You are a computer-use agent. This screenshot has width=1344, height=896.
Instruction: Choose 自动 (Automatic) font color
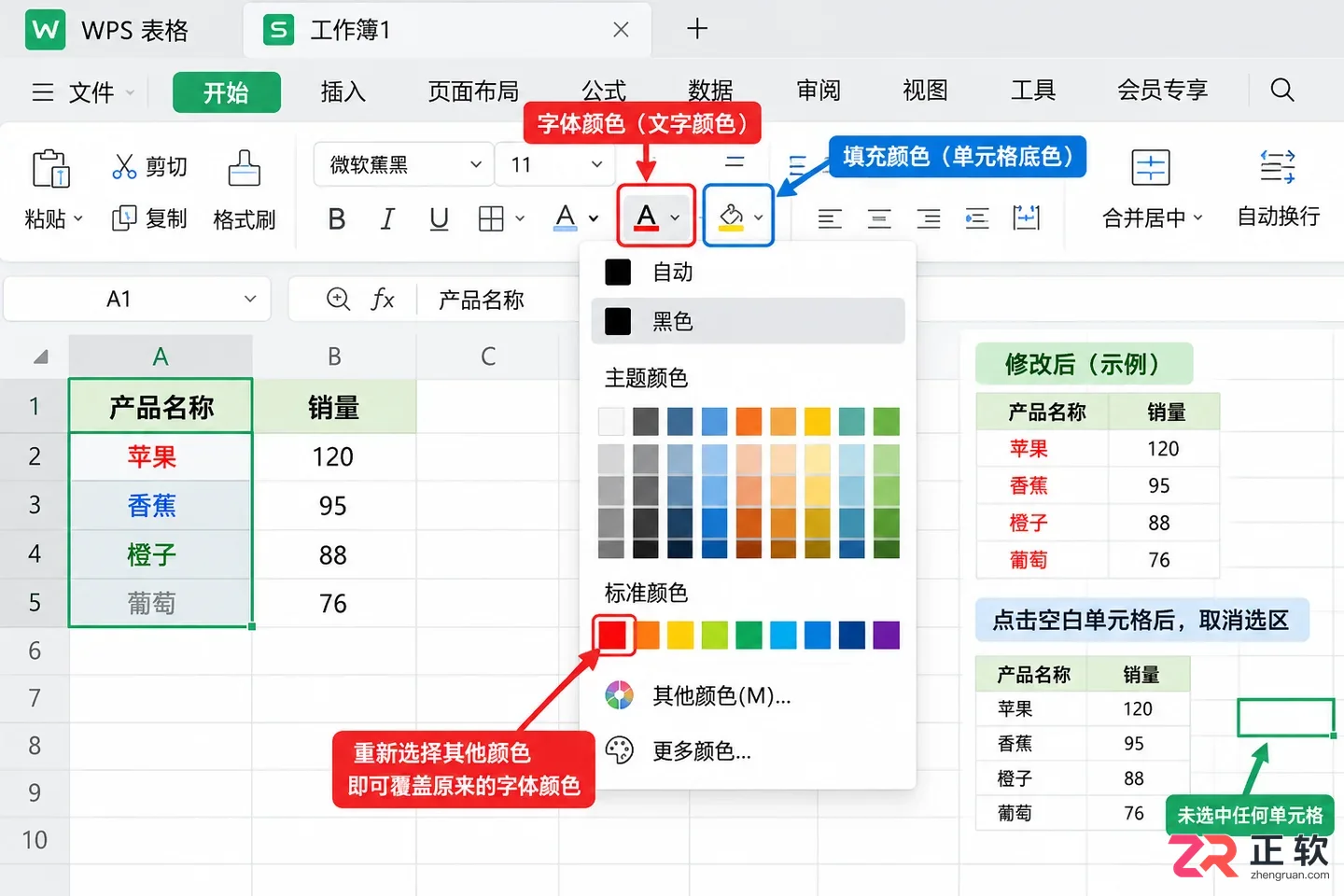point(748,273)
